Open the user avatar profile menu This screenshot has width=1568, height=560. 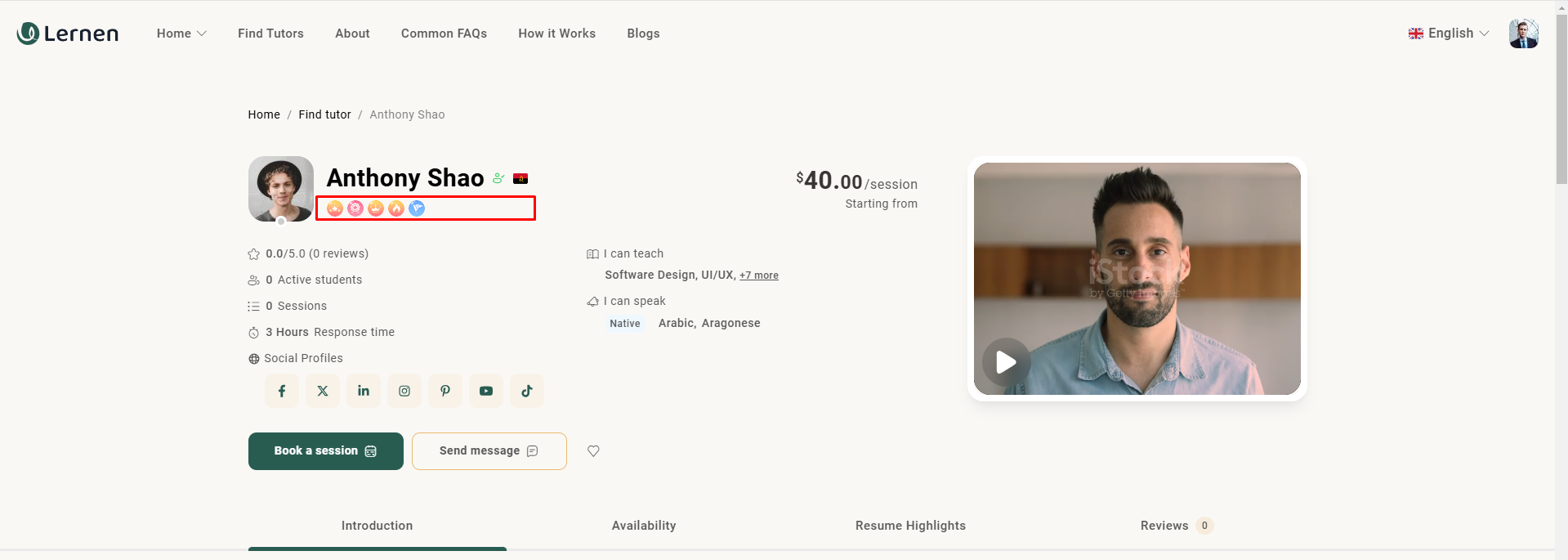tap(1523, 34)
